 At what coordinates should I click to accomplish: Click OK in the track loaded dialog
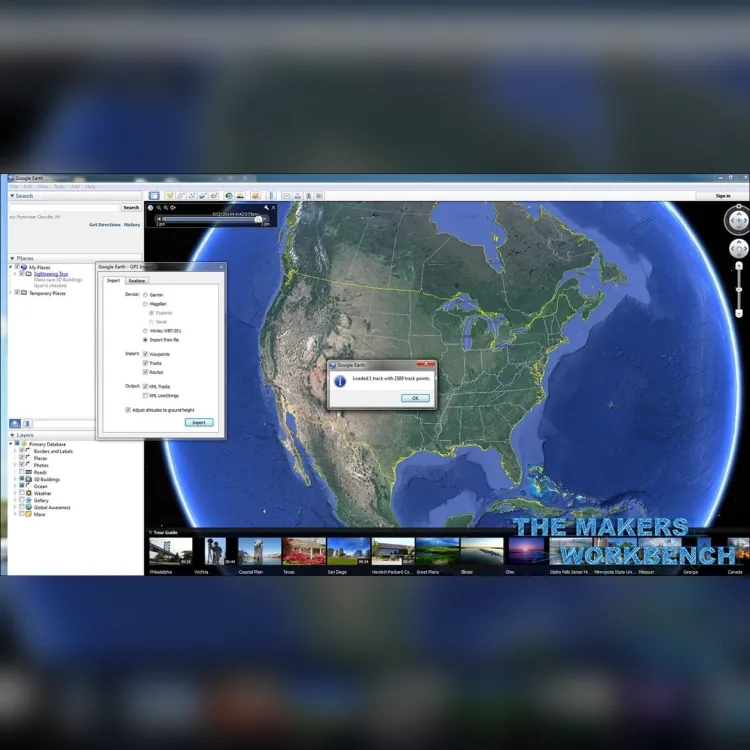pyautogui.click(x=415, y=398)
